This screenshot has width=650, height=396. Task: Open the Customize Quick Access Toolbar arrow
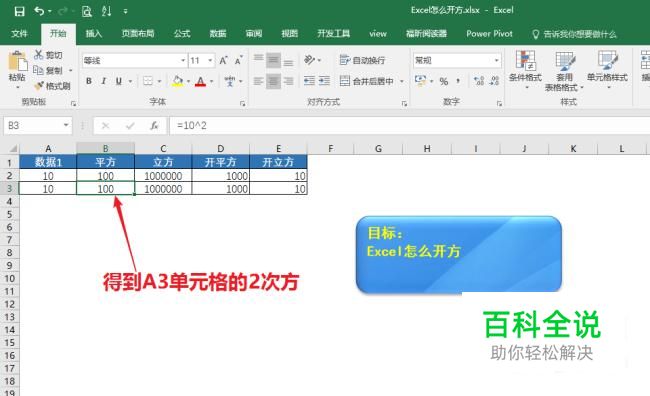pyautogui.click(x=125, y=12)
